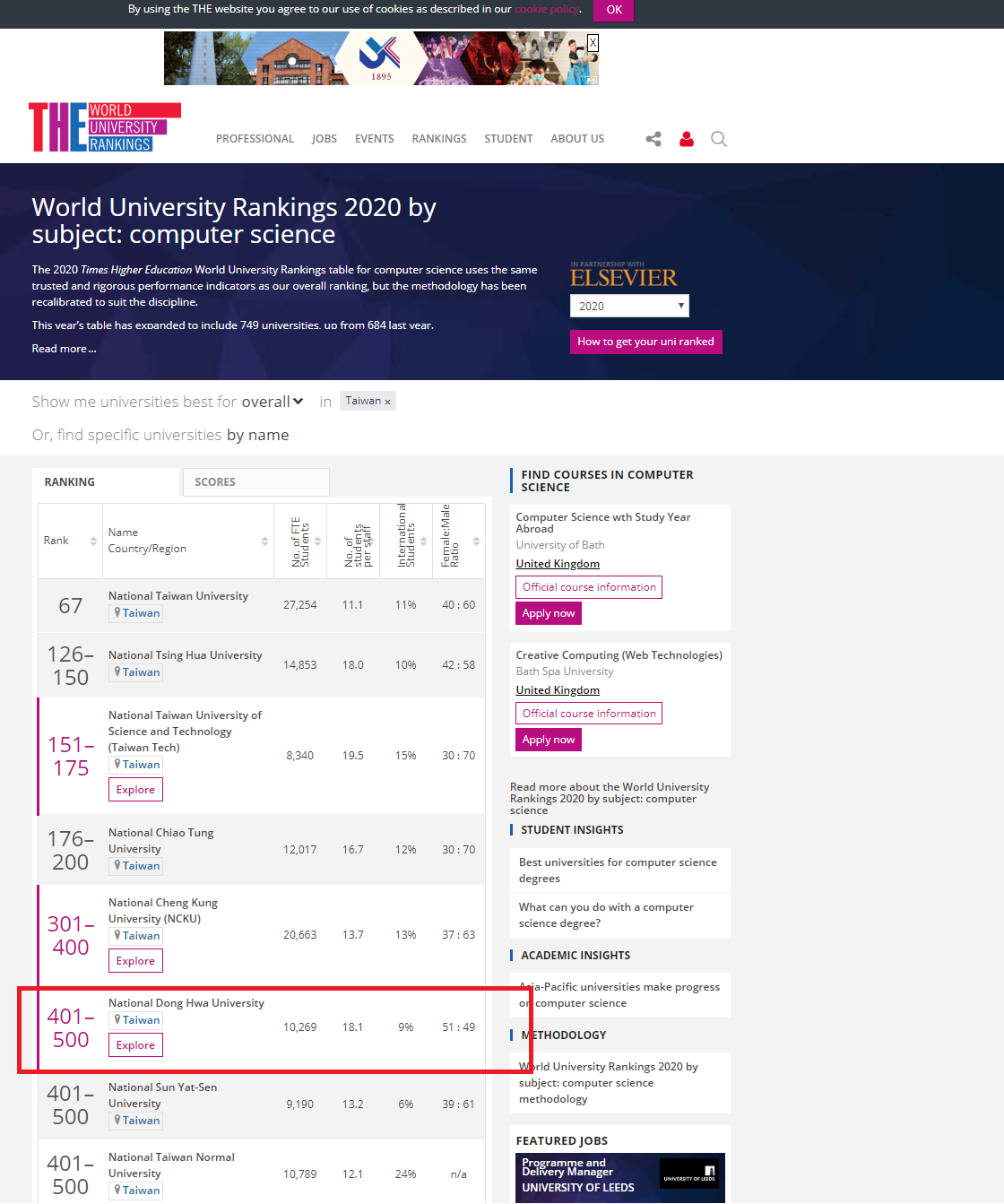Open National Tsing Hua University link
The height and width of the screenshot is (1204, 1004).
tap(186, 655)
